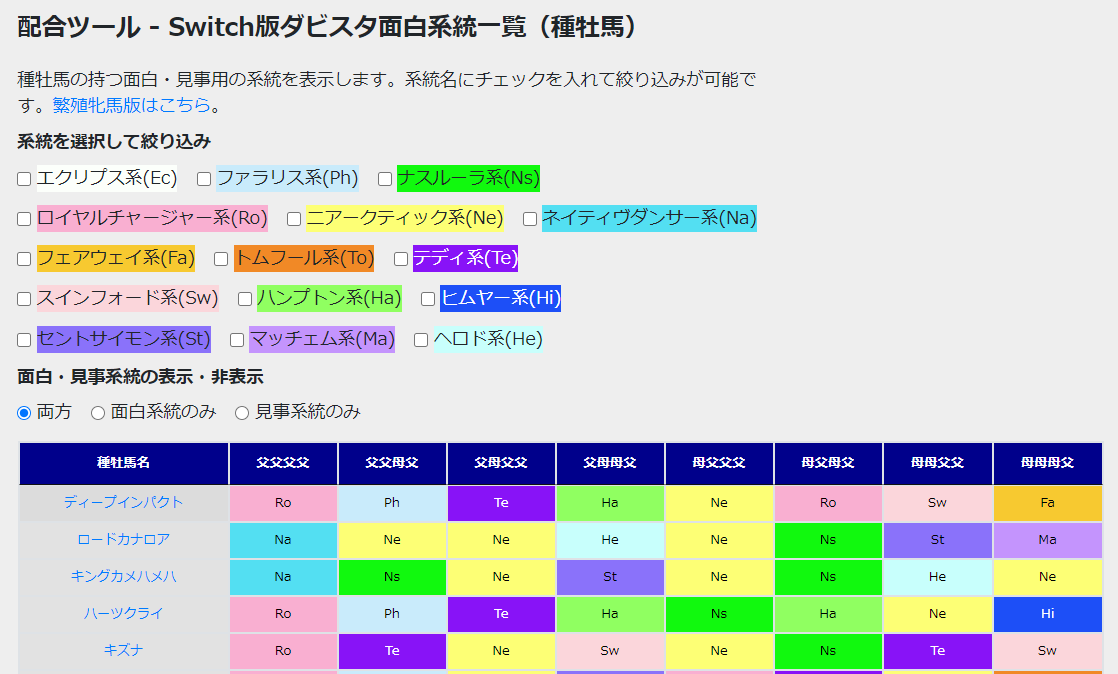Click the Ro cell in キズナ row
This screenshot has width=1118, height=674.
click(x=283, y=651)
